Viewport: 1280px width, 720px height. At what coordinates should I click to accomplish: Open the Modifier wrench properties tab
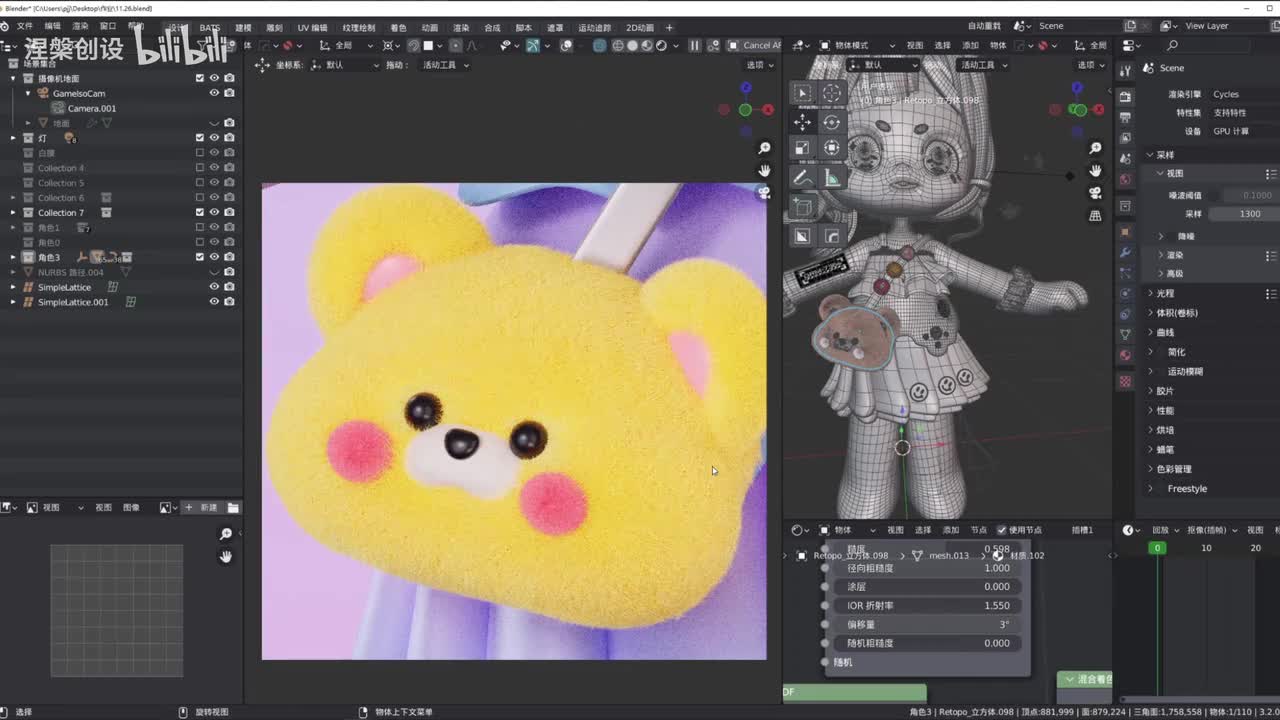pyautogui.click(x=1125, y=252)
